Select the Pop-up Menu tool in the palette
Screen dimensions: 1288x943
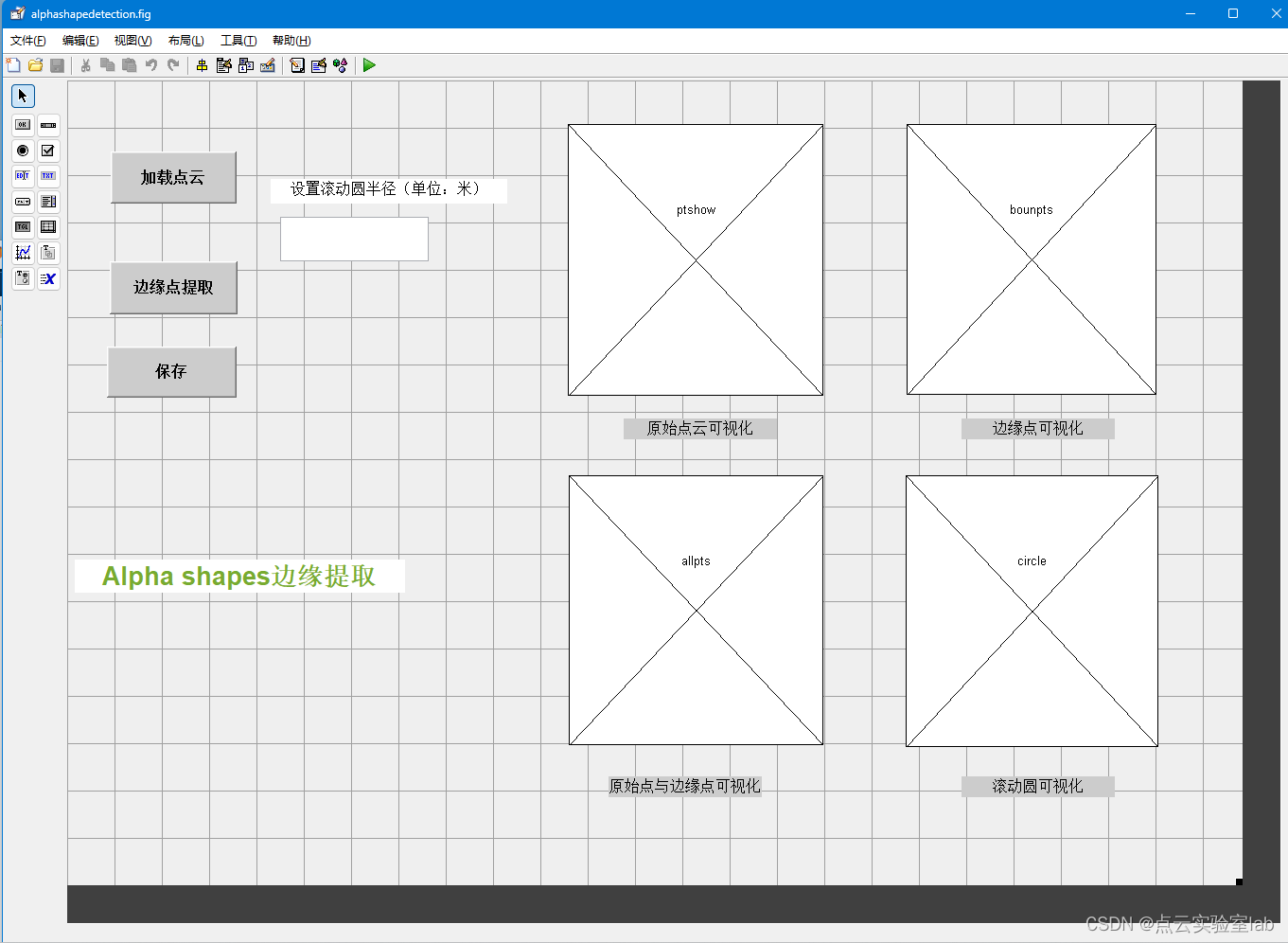(x=22, y=202)
